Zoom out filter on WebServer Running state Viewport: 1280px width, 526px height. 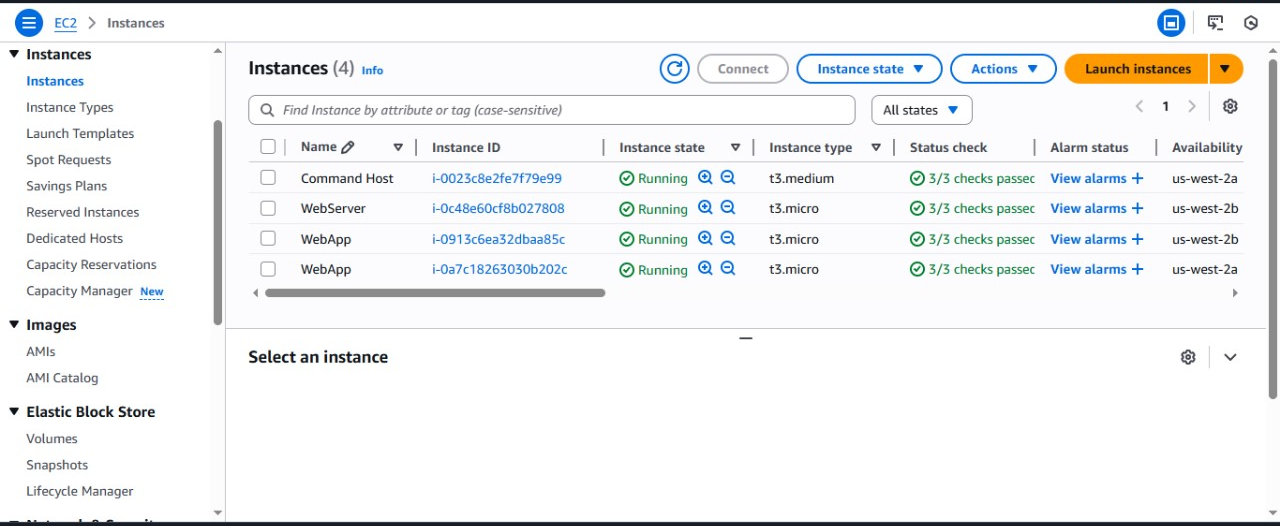point(728,208)
